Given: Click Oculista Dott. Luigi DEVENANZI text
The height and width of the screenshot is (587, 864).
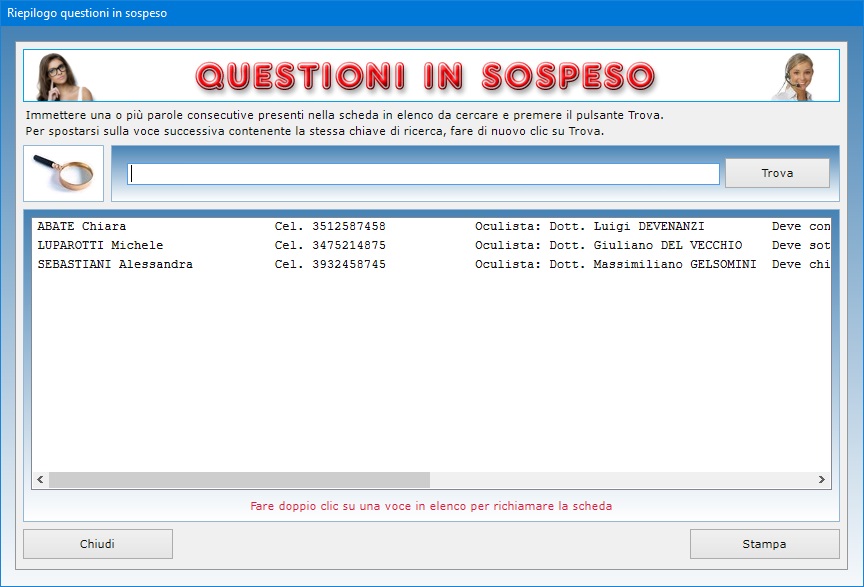Looking at the screenshot, I should pyautogui.click(x=590, y=226).
